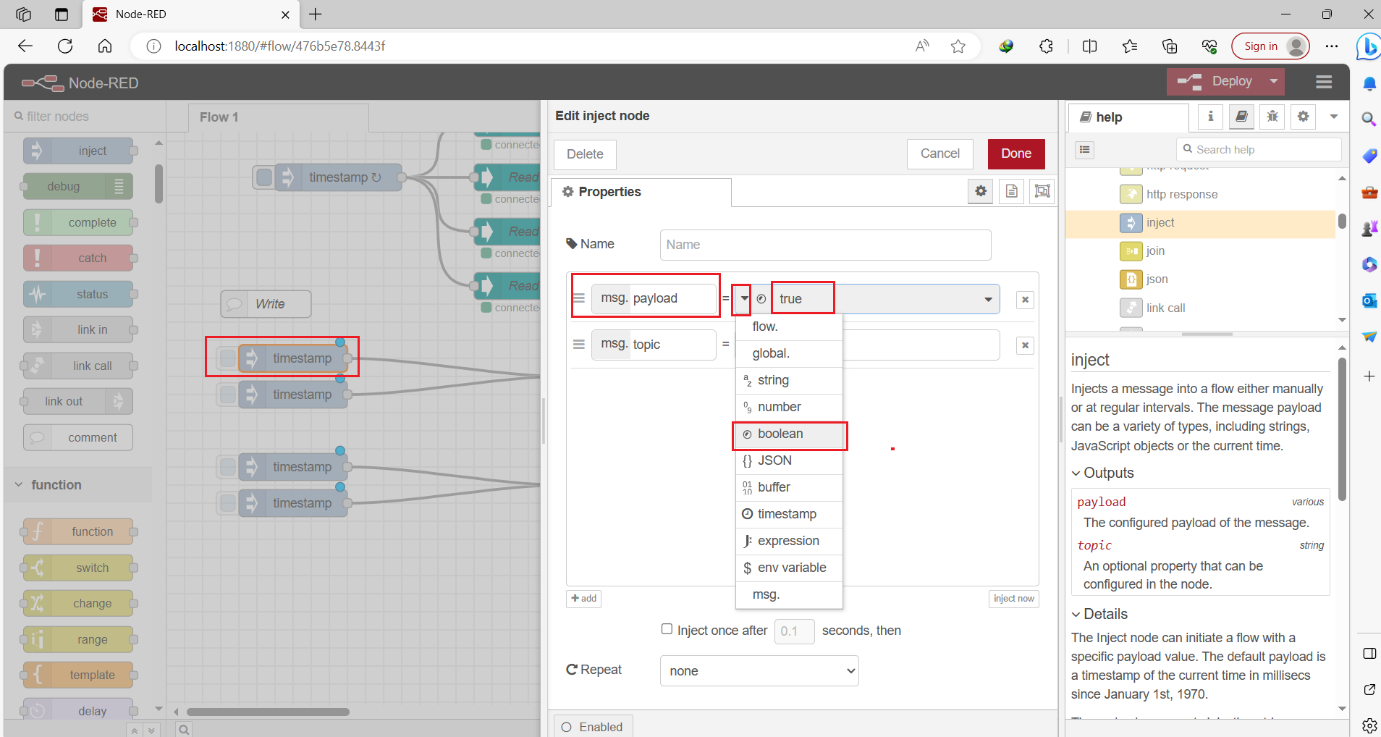Enable Inject once after checkbox
The width and height of the screenshot is (1381, 737).
[667, 630]
